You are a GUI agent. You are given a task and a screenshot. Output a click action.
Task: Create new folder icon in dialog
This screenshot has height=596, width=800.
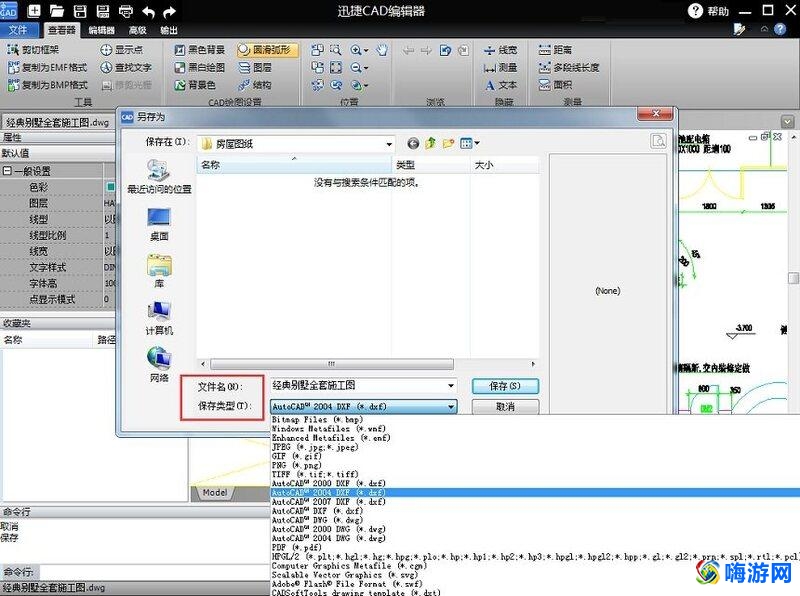point(448,143)
